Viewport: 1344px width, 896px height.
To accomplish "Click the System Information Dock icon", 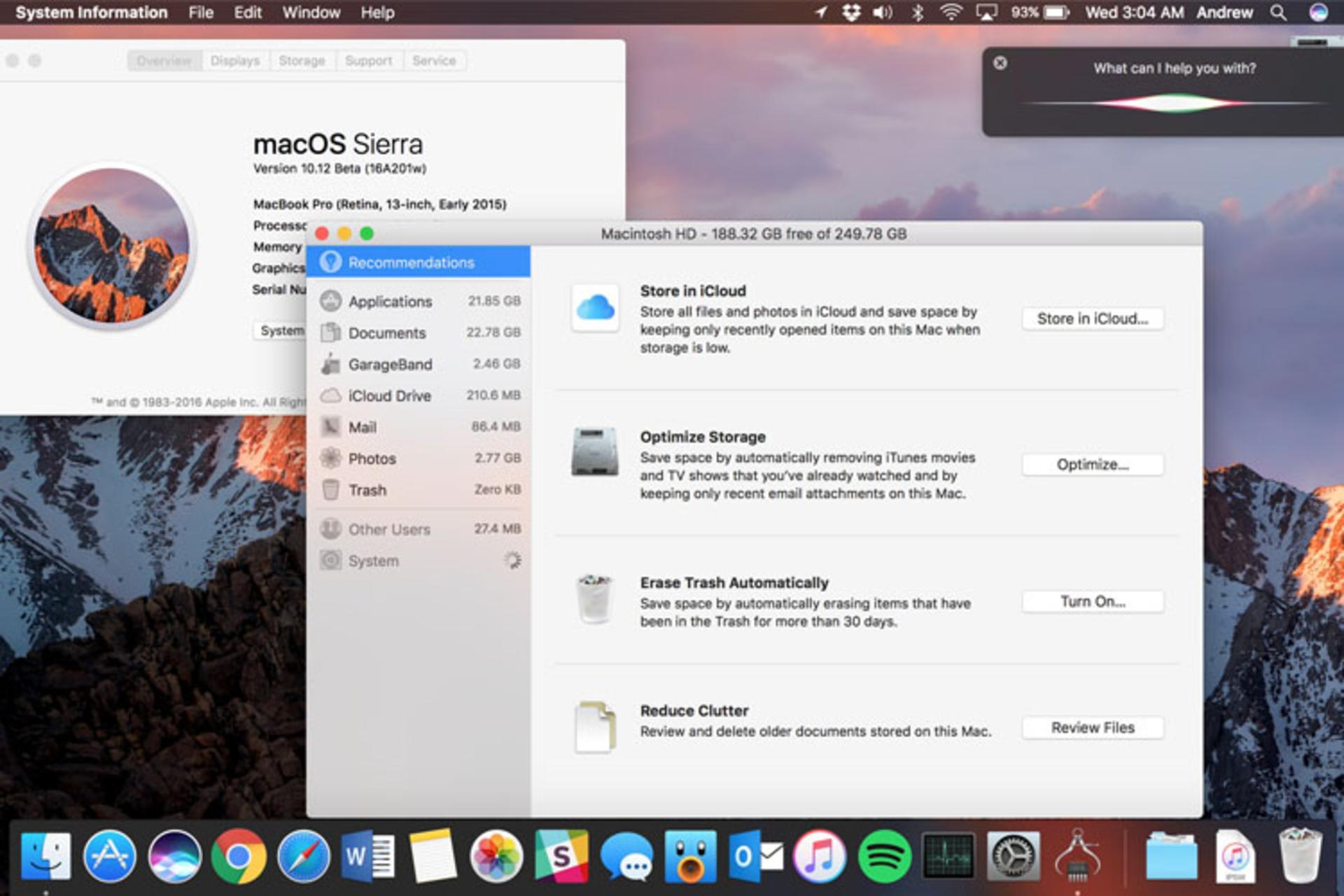I will point(1077,855).
